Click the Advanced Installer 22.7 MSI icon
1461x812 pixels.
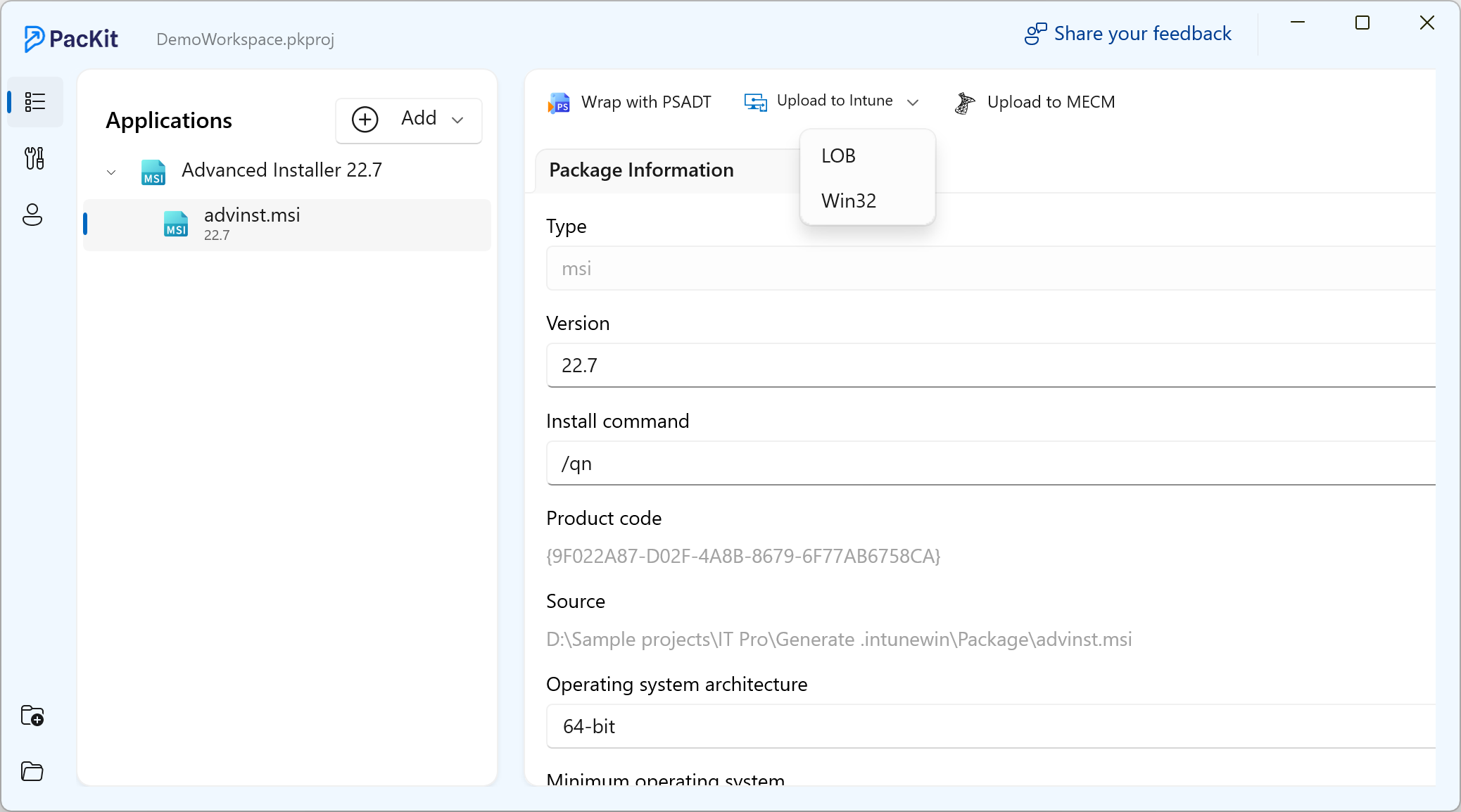pos(153,172)
